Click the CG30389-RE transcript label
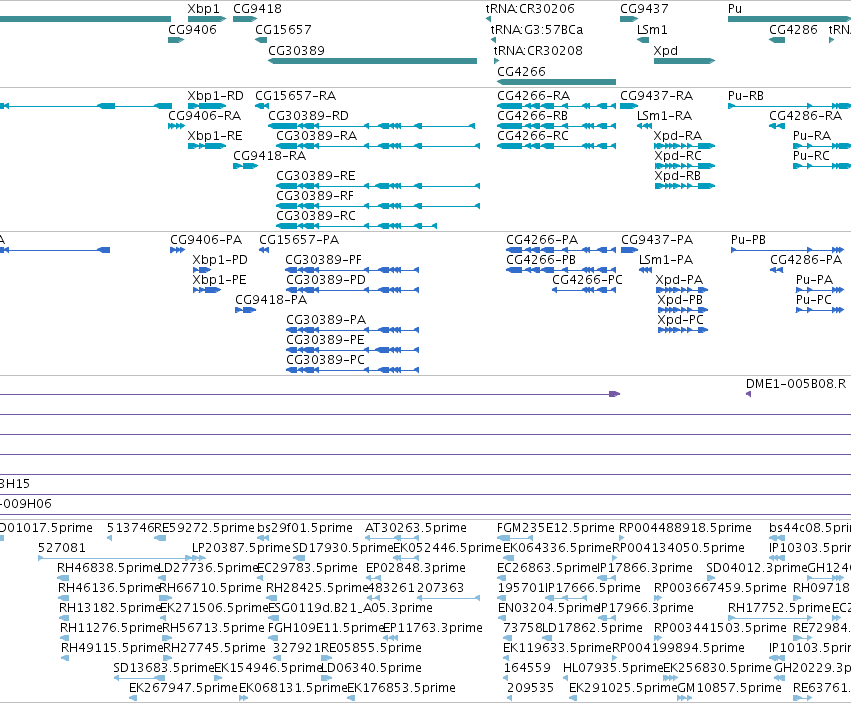 click(x=316, y=175)
